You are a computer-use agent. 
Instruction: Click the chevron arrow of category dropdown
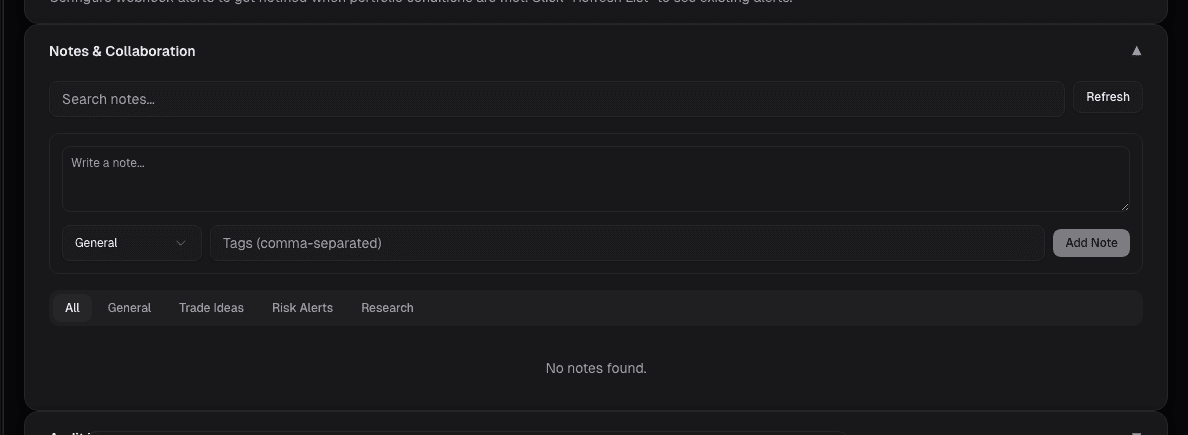pos(181,243)
